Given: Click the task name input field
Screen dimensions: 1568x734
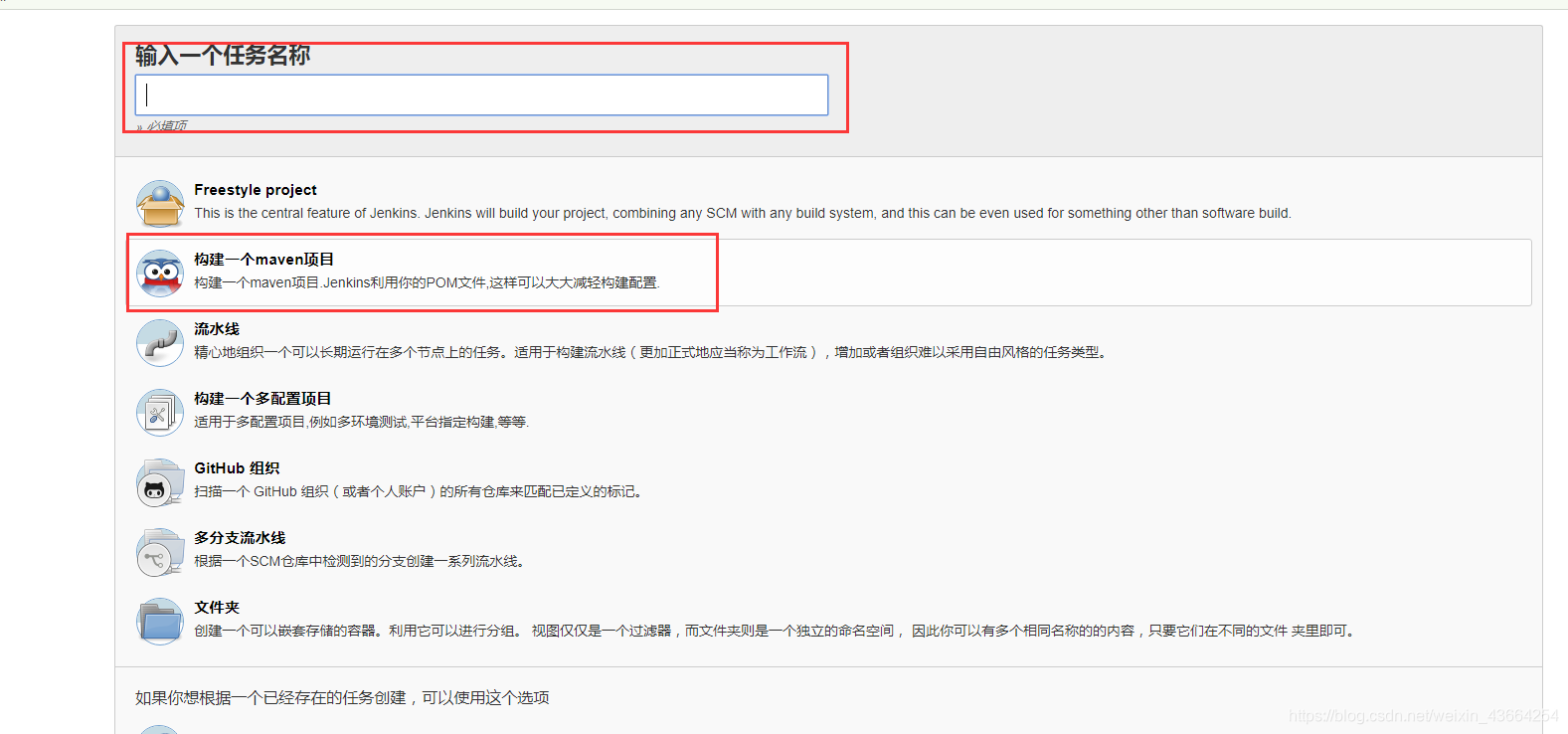Looking at the screenshot, I should 481,94.
